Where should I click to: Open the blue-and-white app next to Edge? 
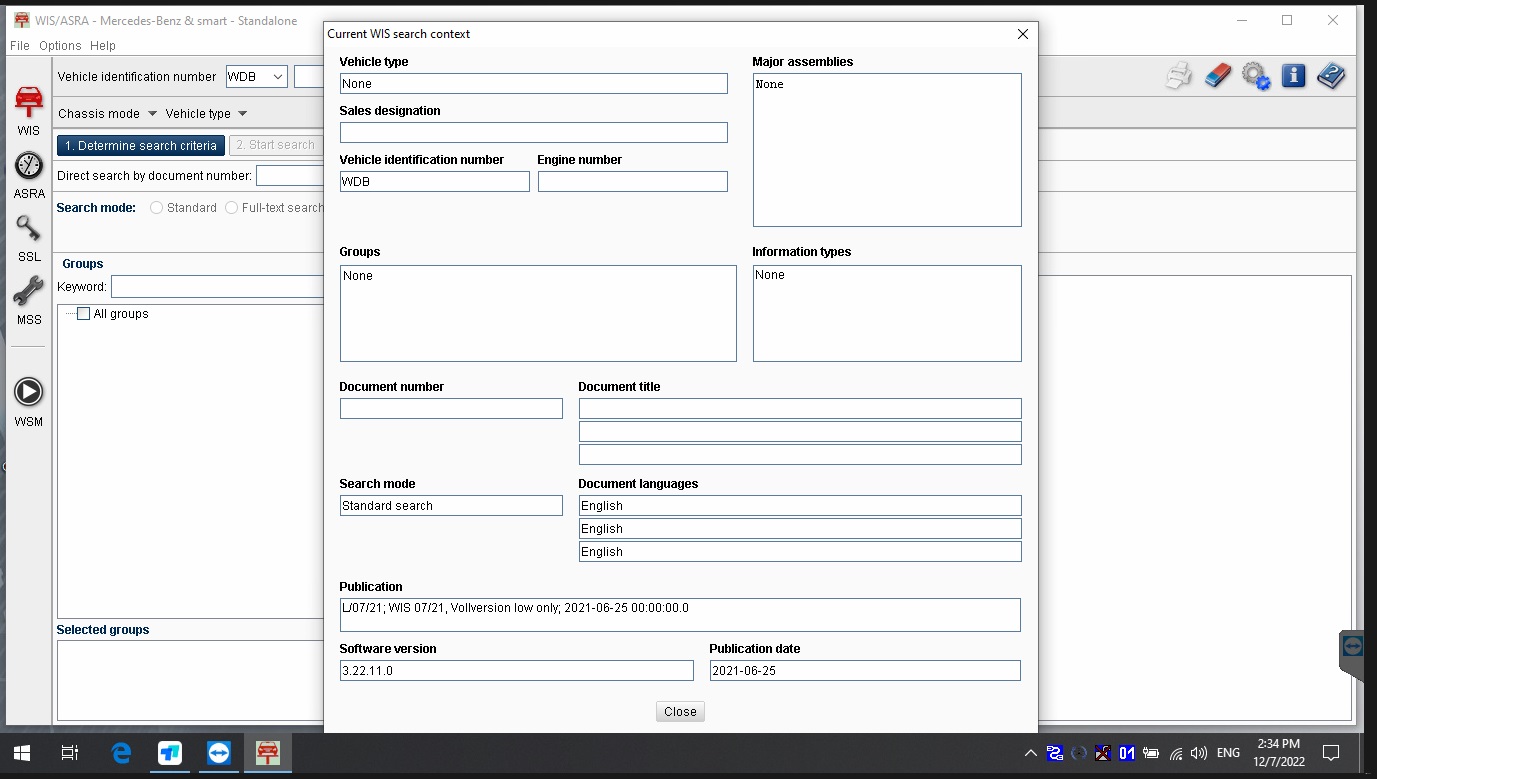(x=170, y=753)
